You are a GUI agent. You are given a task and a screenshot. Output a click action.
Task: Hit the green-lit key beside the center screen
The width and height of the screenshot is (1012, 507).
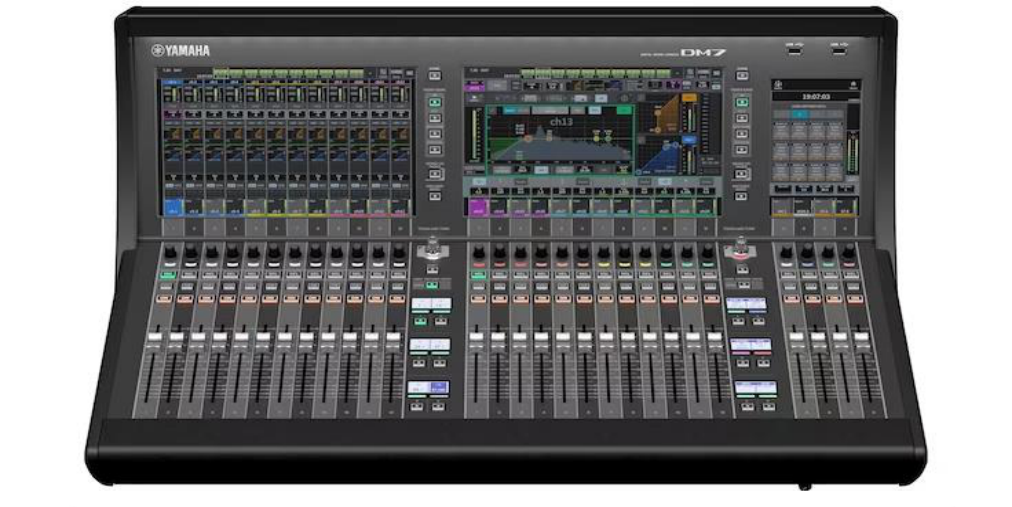[742, 102]
